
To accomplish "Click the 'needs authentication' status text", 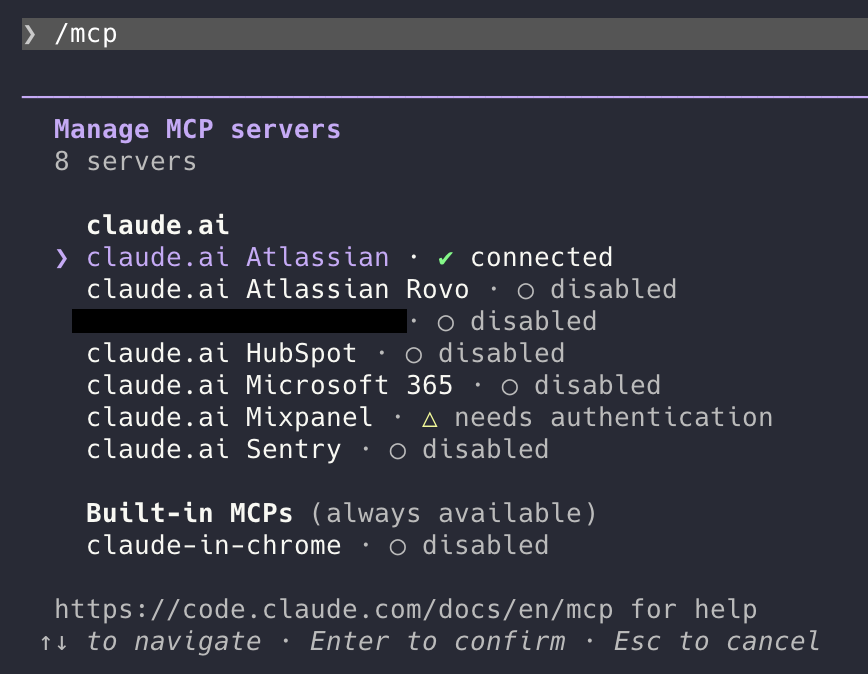I will click(x=613, y=418).
